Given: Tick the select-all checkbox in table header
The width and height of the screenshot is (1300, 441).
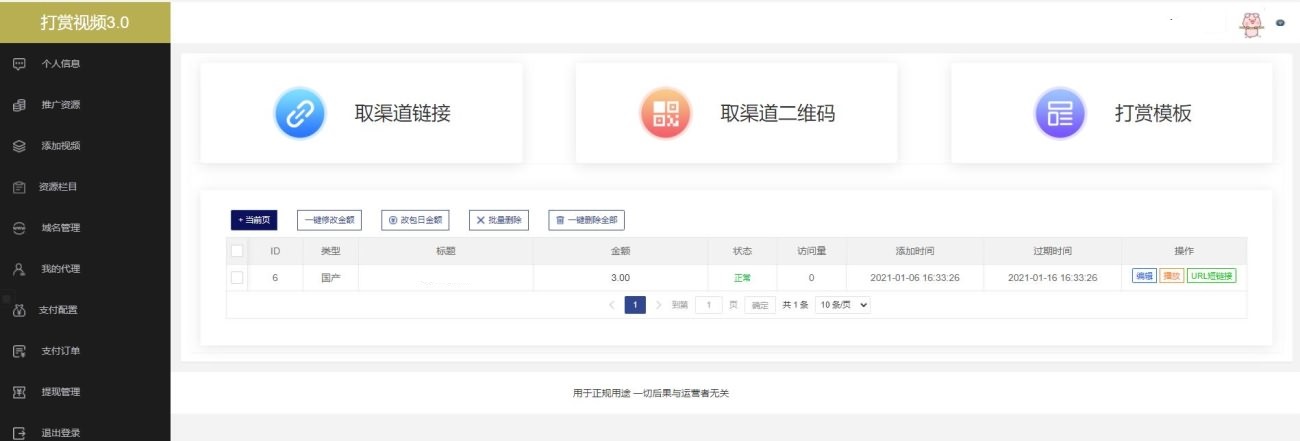Looking at the screenshot, I should pyautogui.click(x=237, y=251).
